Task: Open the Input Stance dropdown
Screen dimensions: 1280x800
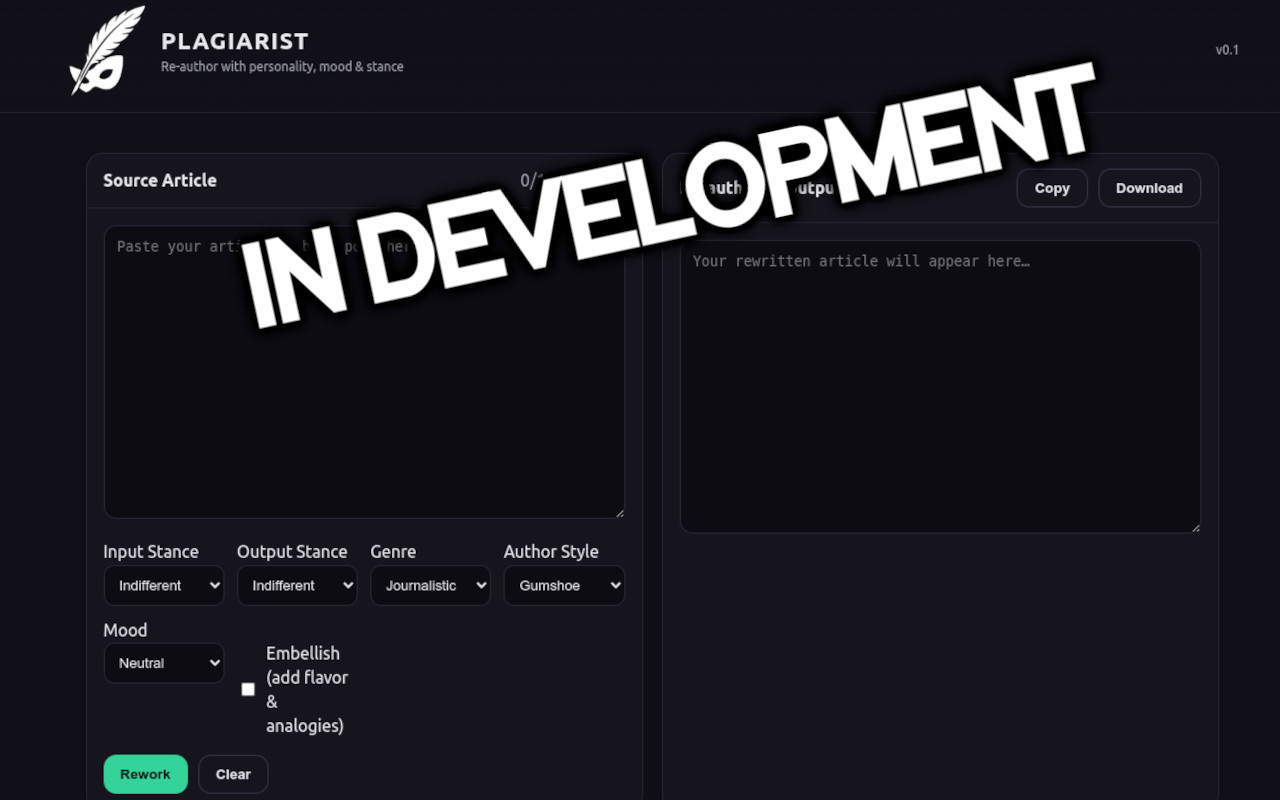Action: tap(164, 586)
